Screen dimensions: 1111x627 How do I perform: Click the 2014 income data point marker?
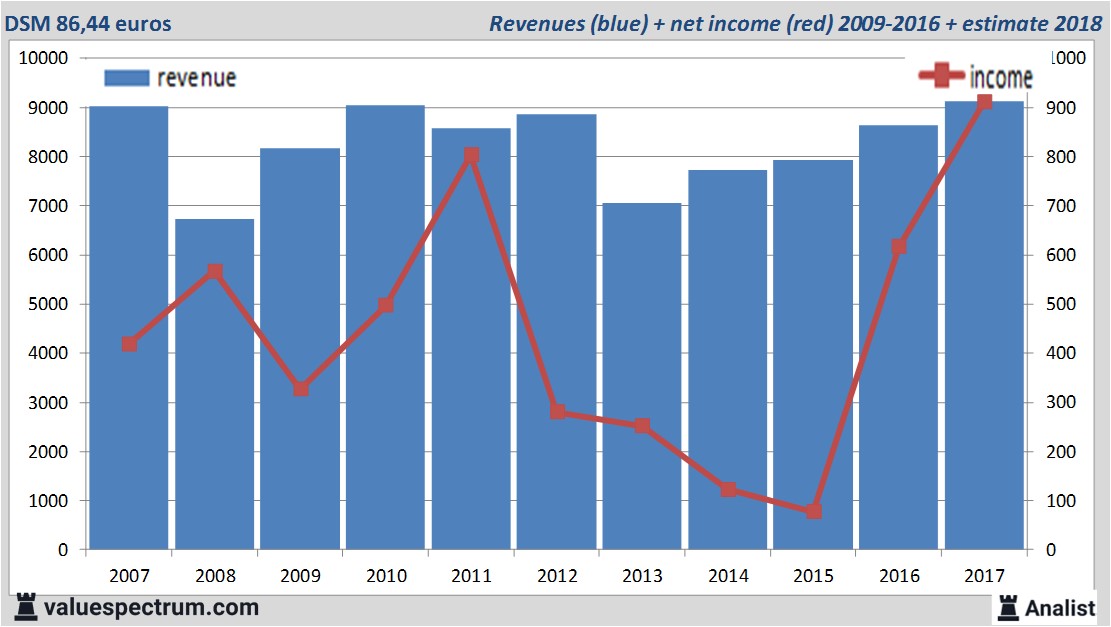[728, 490]
